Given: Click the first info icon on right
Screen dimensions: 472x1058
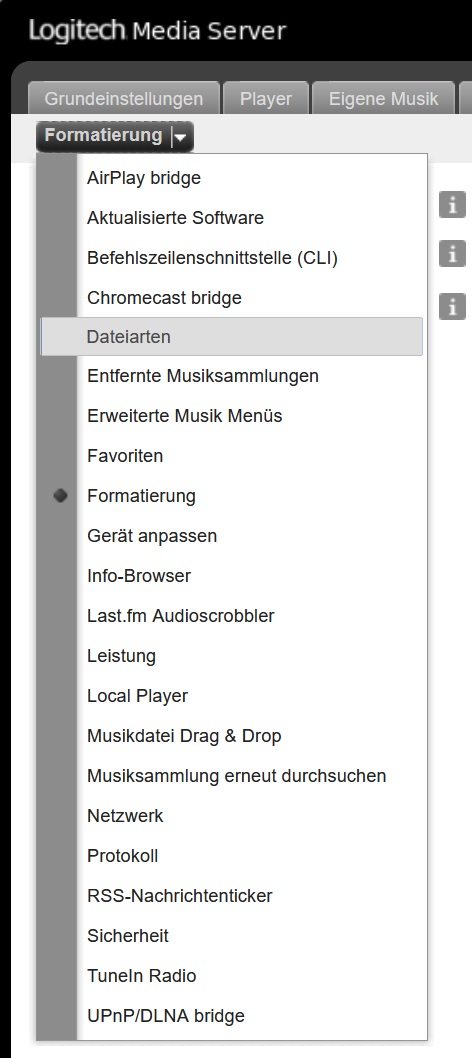Looking at the screenshot, I should [x=452, y=204].
